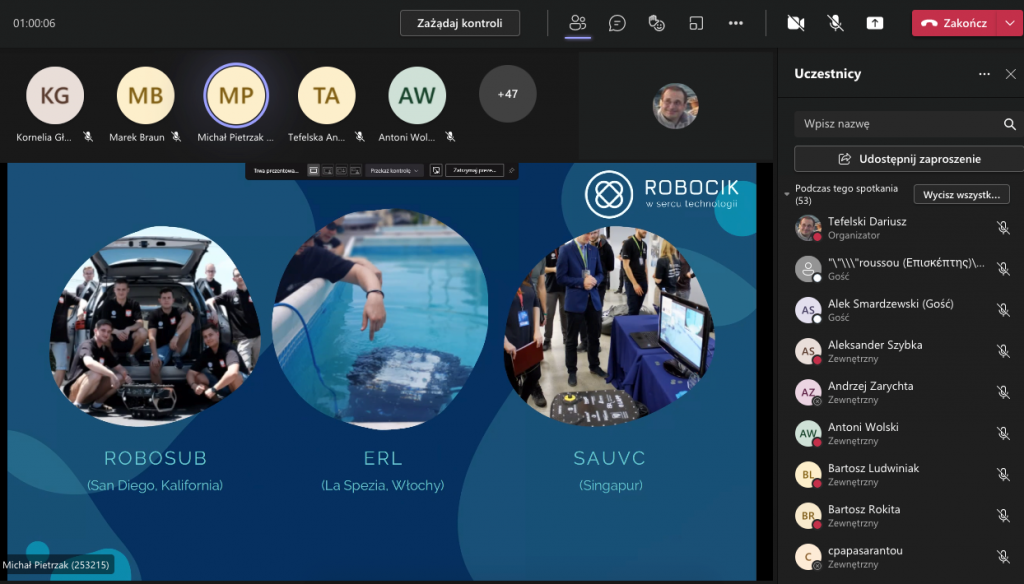
Task: Select Andrzej Zarychta in list
Action: click(904, 392)
